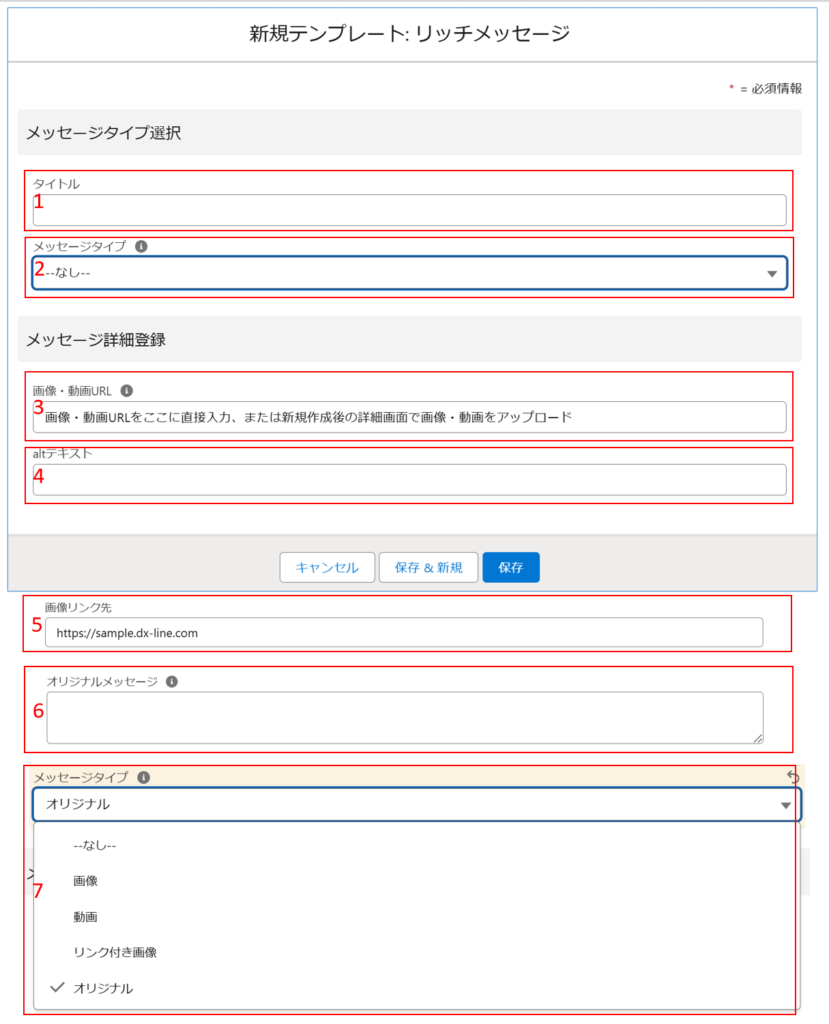Click the undo arrow icon above dropdown
This screenshot has width=829, height=1024.
coord(794,776)
